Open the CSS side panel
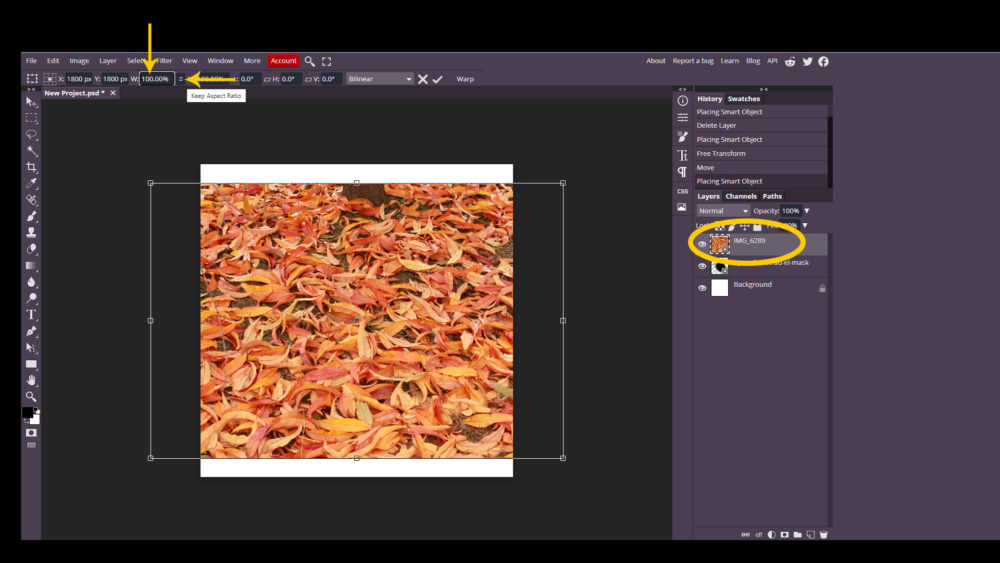This screenshot has width=1000, height=563. (682, 191)
